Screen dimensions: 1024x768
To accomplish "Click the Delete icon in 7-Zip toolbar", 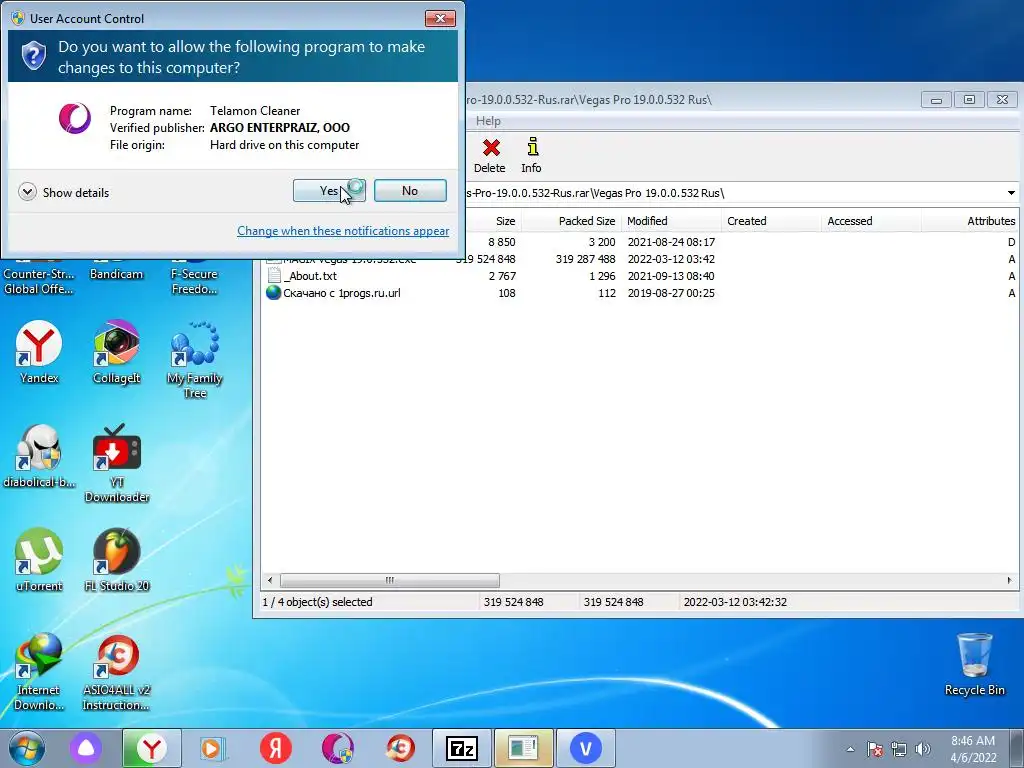I will [x=490, y=155].
